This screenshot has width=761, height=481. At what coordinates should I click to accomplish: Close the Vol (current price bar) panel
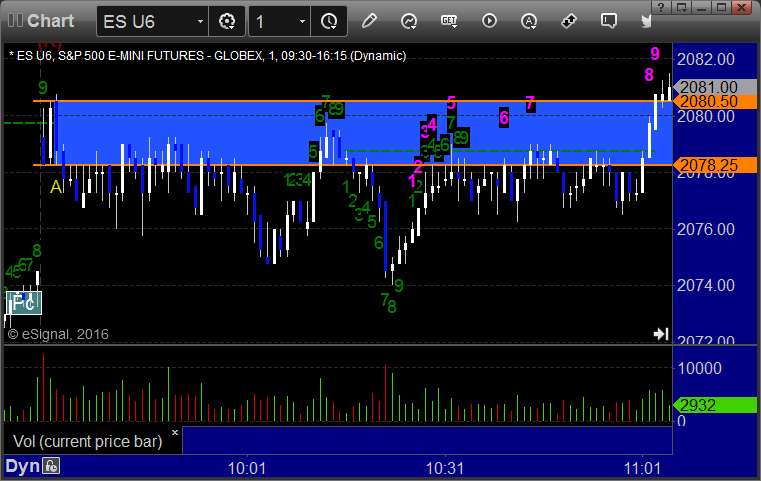(175, 432)
